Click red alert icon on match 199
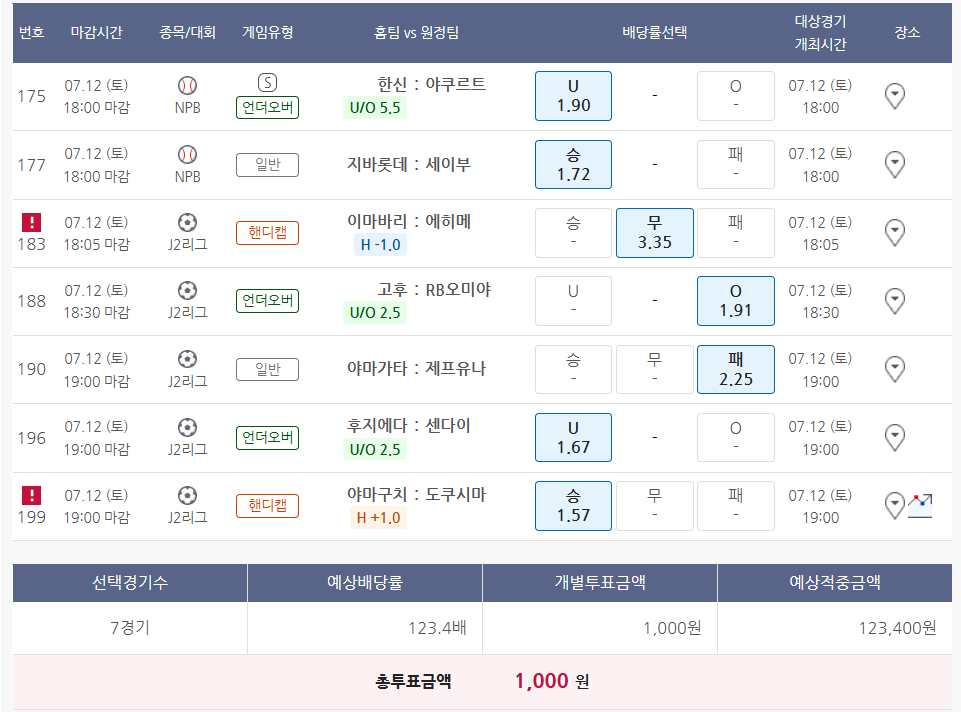Viewport: 961px width, 712px height. pos(31,495)
